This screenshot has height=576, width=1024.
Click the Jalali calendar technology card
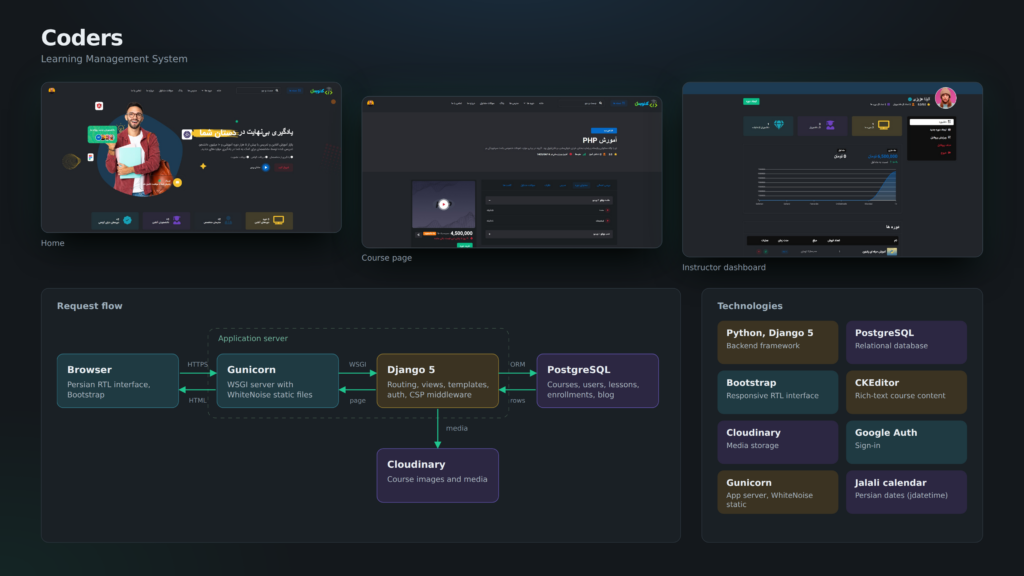[906, 492]
